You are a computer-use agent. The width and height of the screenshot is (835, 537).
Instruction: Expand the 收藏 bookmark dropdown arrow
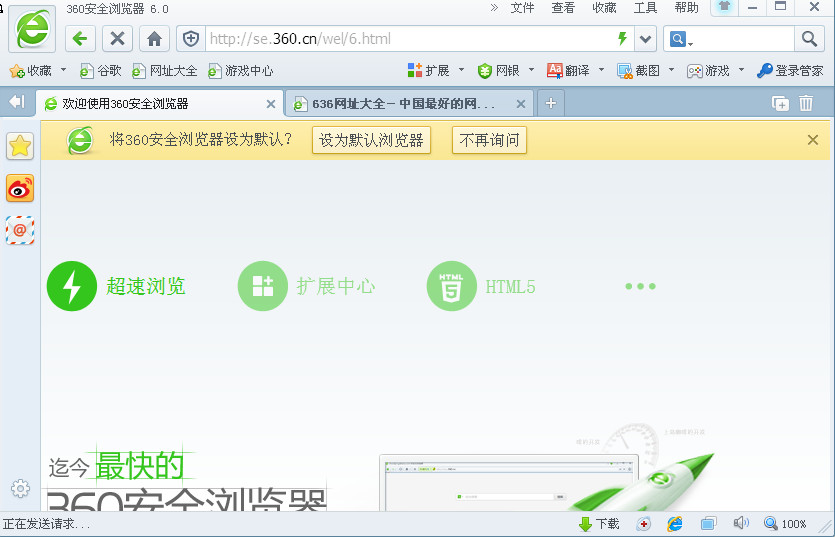63,70
